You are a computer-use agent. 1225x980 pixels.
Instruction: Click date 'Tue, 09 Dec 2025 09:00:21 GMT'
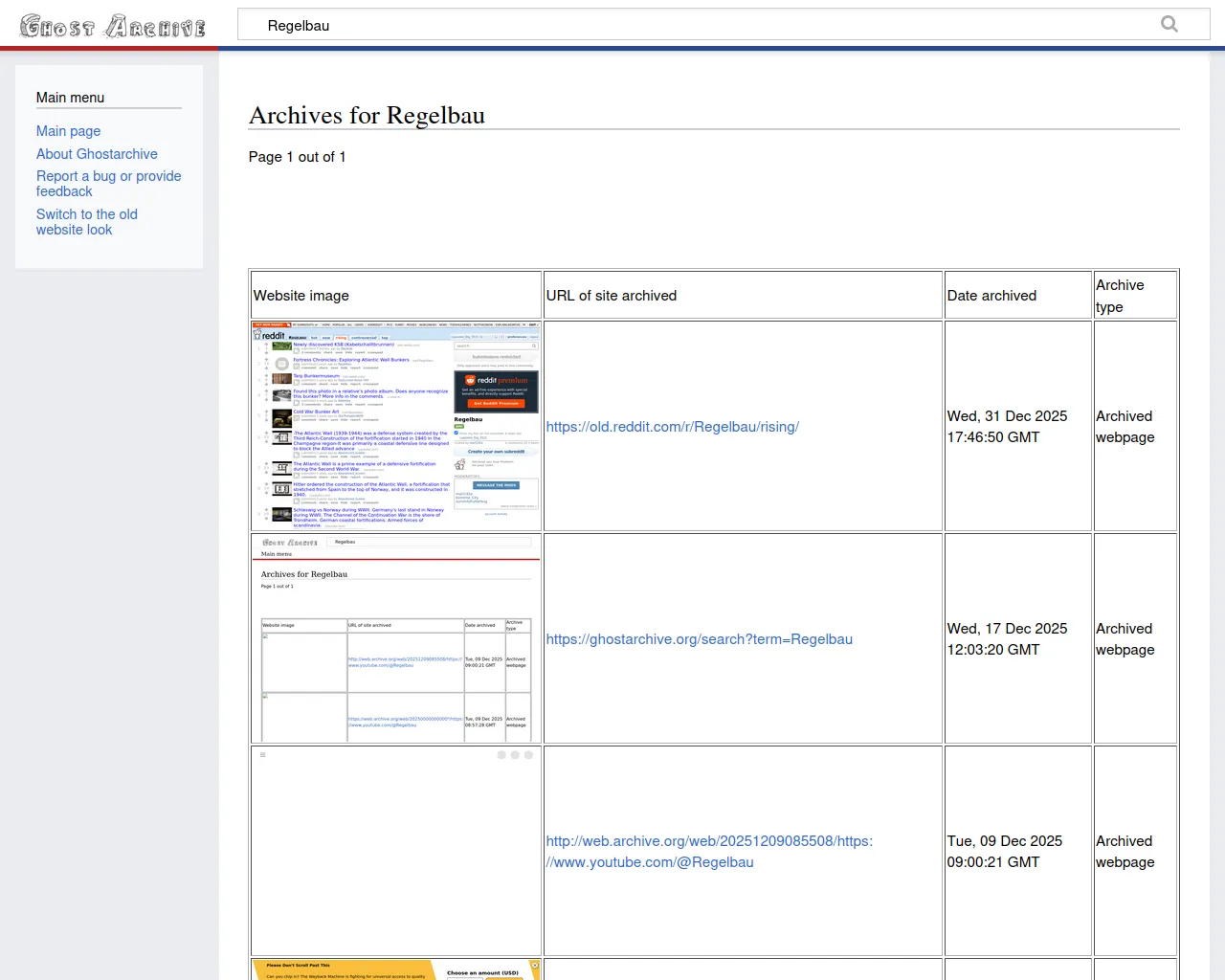1005,852
